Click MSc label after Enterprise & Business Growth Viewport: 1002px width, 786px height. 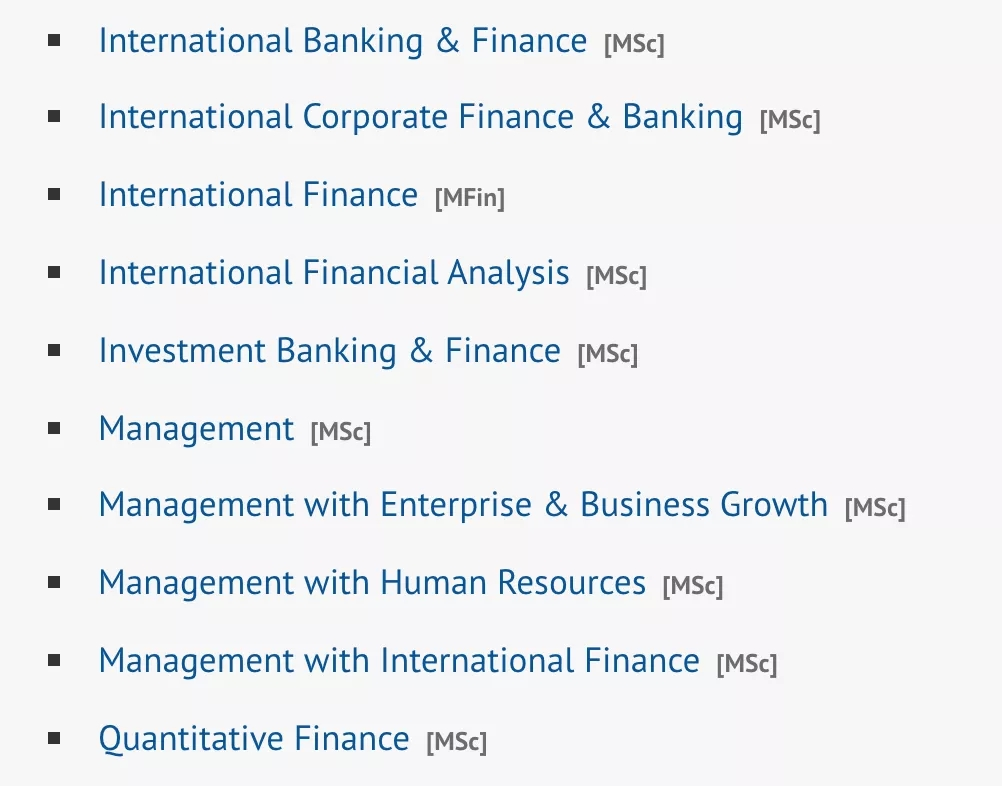(875, 508)
